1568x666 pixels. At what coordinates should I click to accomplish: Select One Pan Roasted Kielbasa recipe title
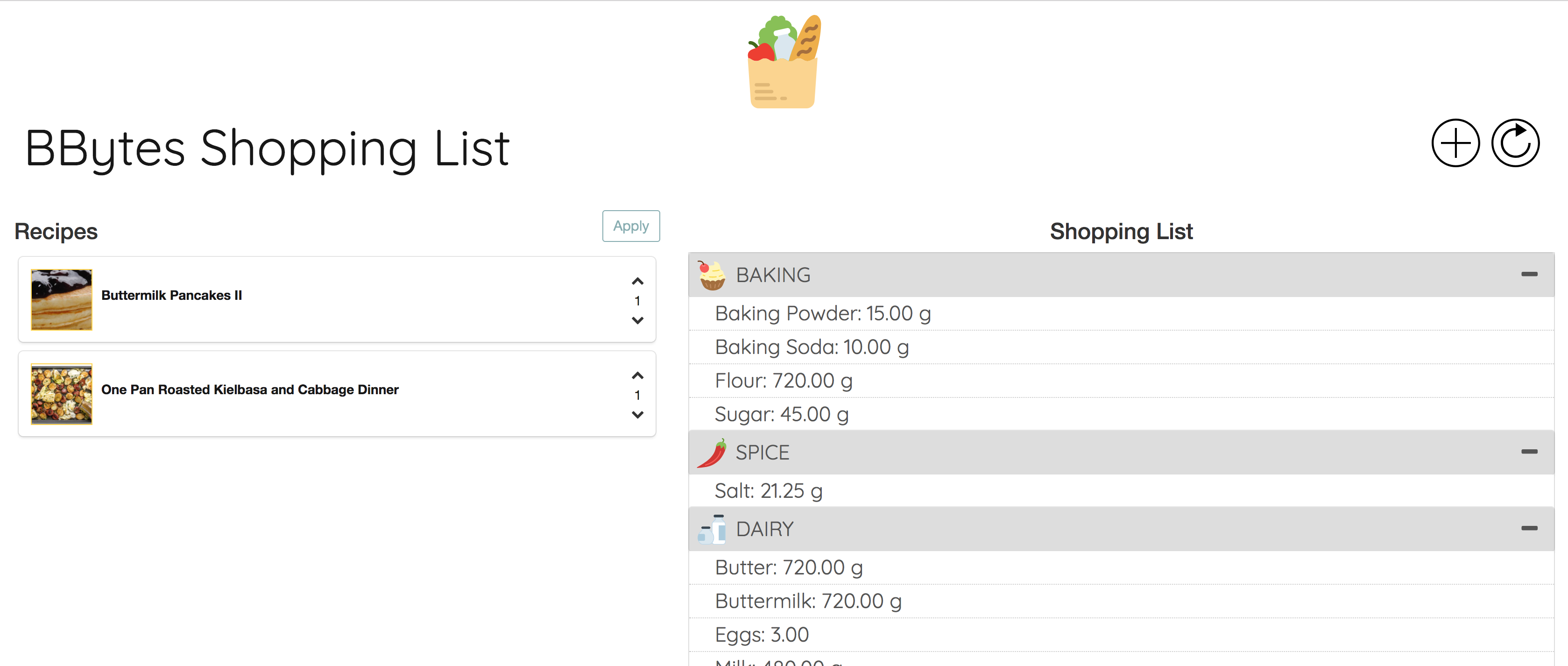tap(249, 390)
